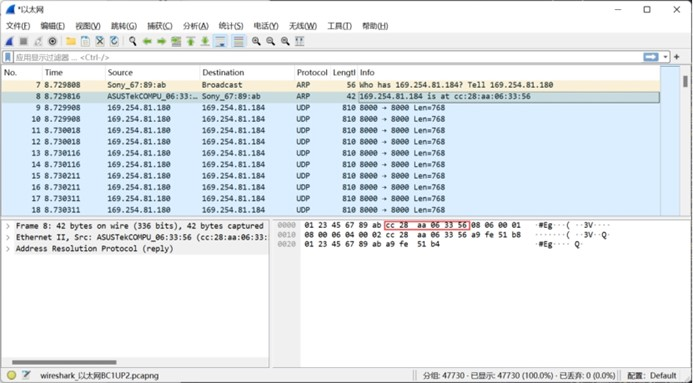Click the find packet magnifier icon
Viewport: 693px width, 383px height.
133,42
